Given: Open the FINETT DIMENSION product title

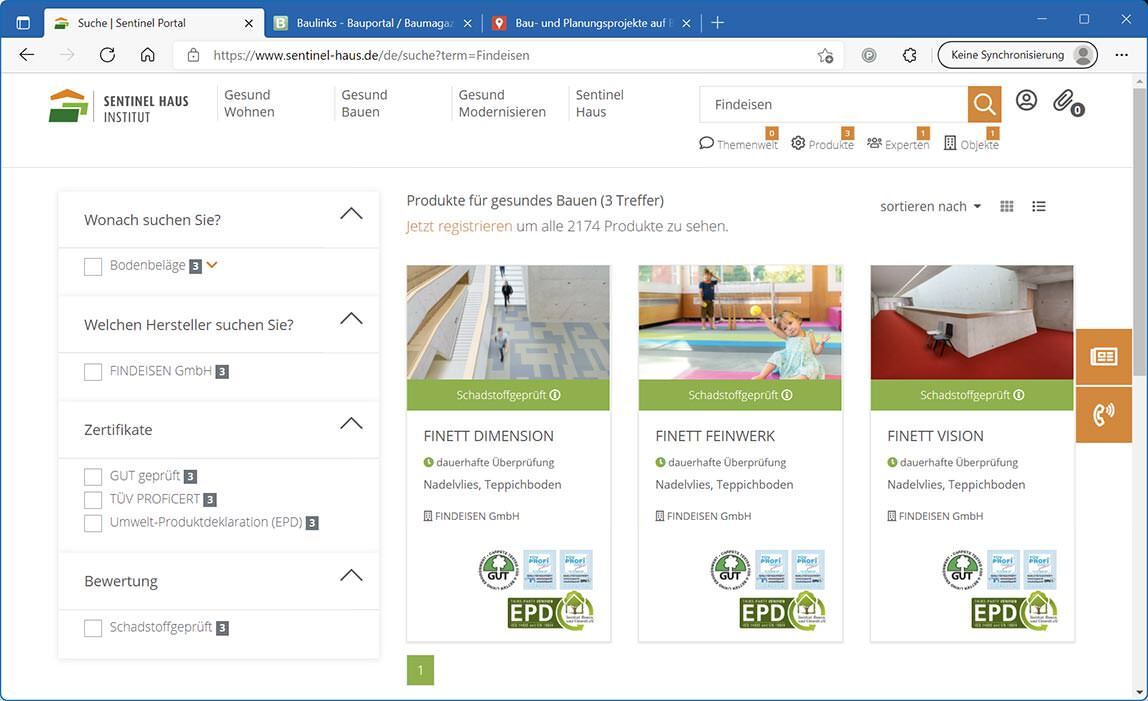Looking at the screenshot, I should pyautogui.click(x=488, y=436).
